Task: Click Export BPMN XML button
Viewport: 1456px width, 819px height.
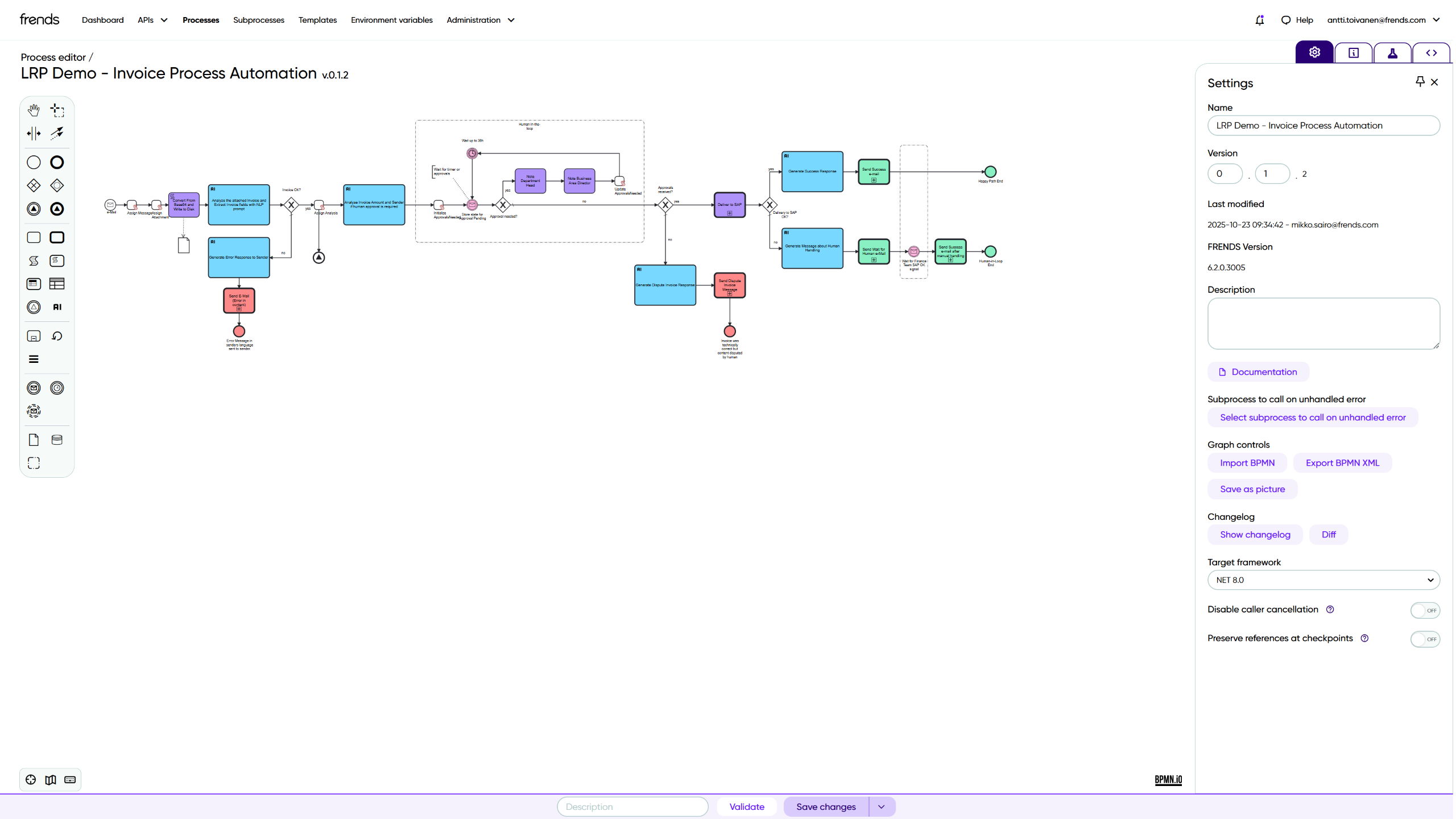Action: point(1342,463)
